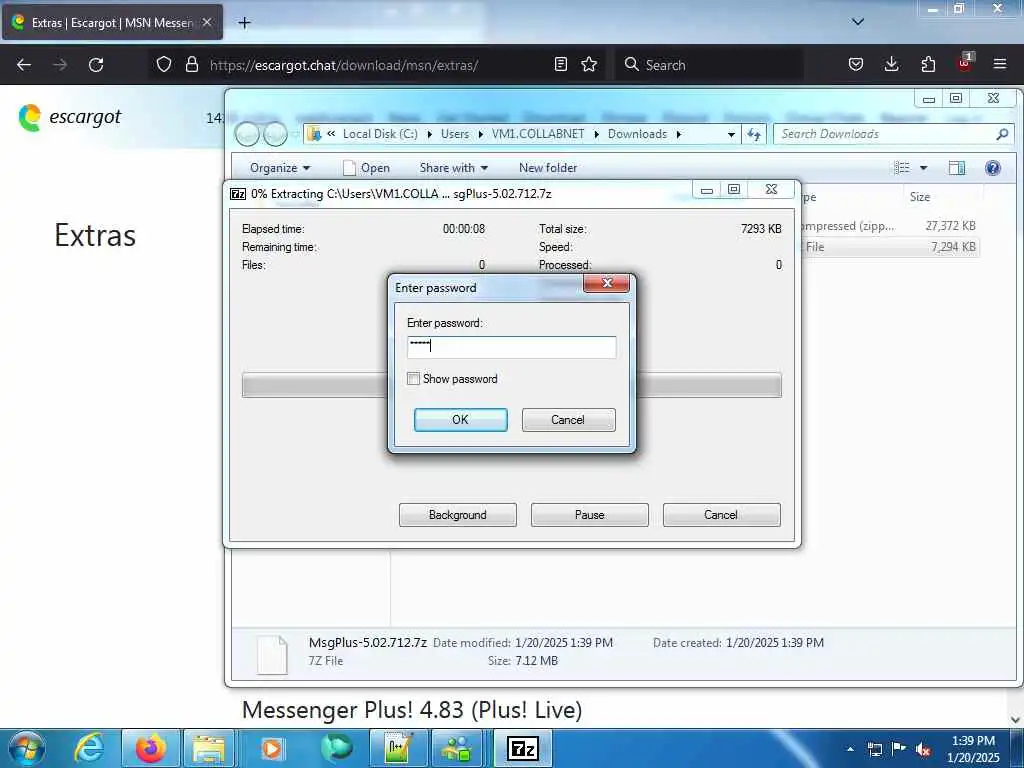Select the 27,372 KB compressed file row

pos(890,226)
